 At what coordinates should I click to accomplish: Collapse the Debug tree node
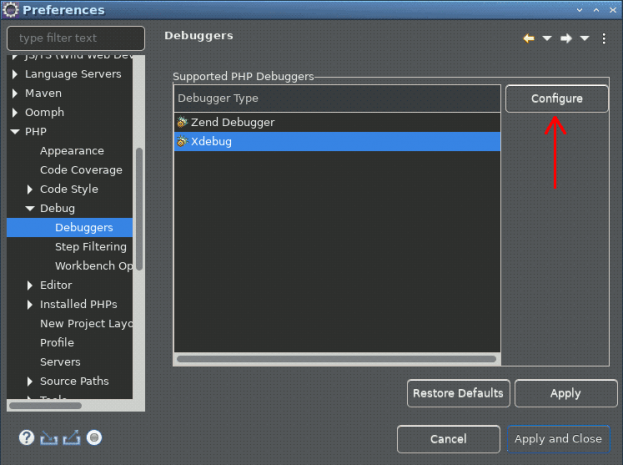(x=30, y=208)
